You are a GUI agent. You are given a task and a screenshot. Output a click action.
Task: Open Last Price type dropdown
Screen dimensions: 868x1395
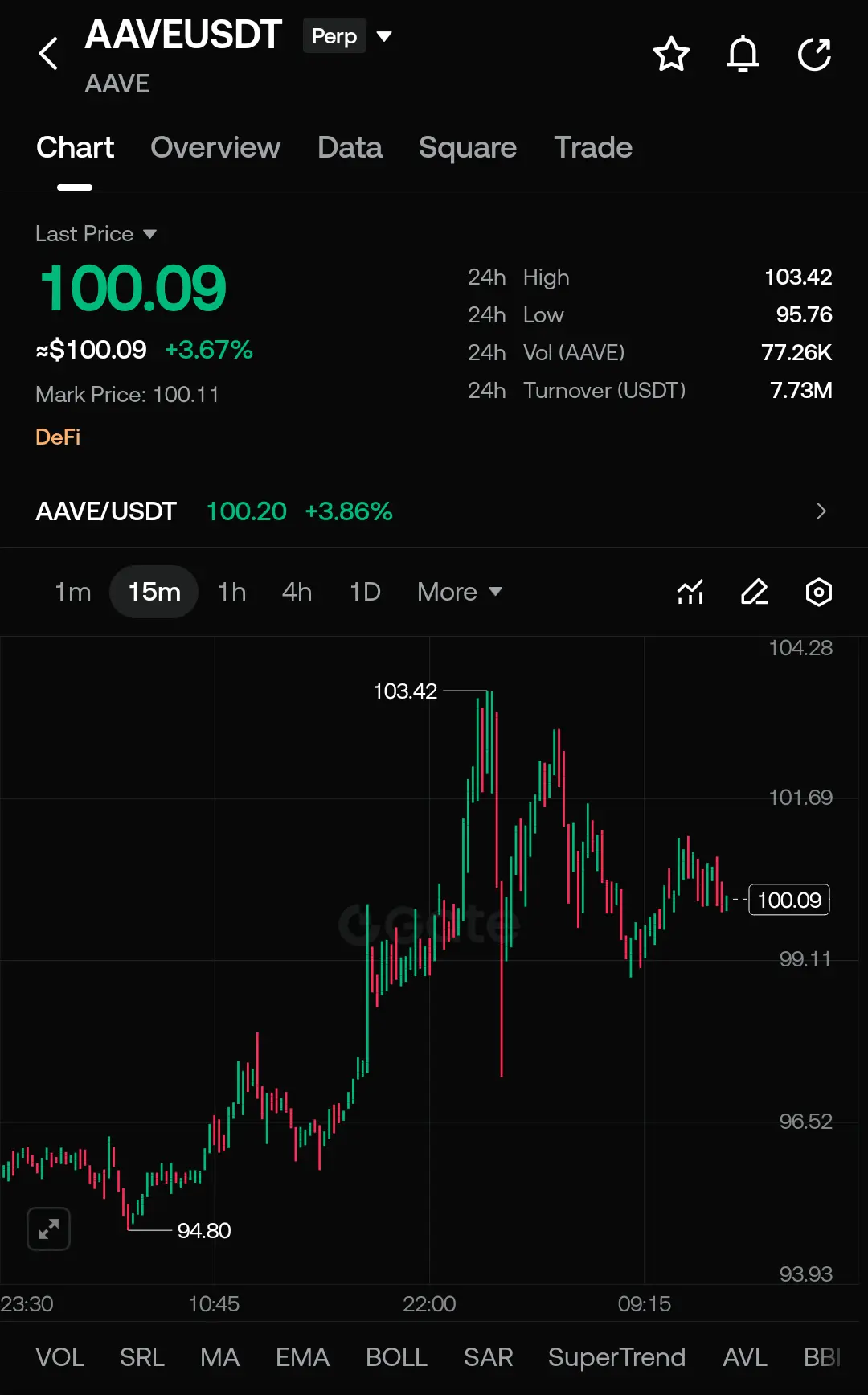[x=96, y=234]
